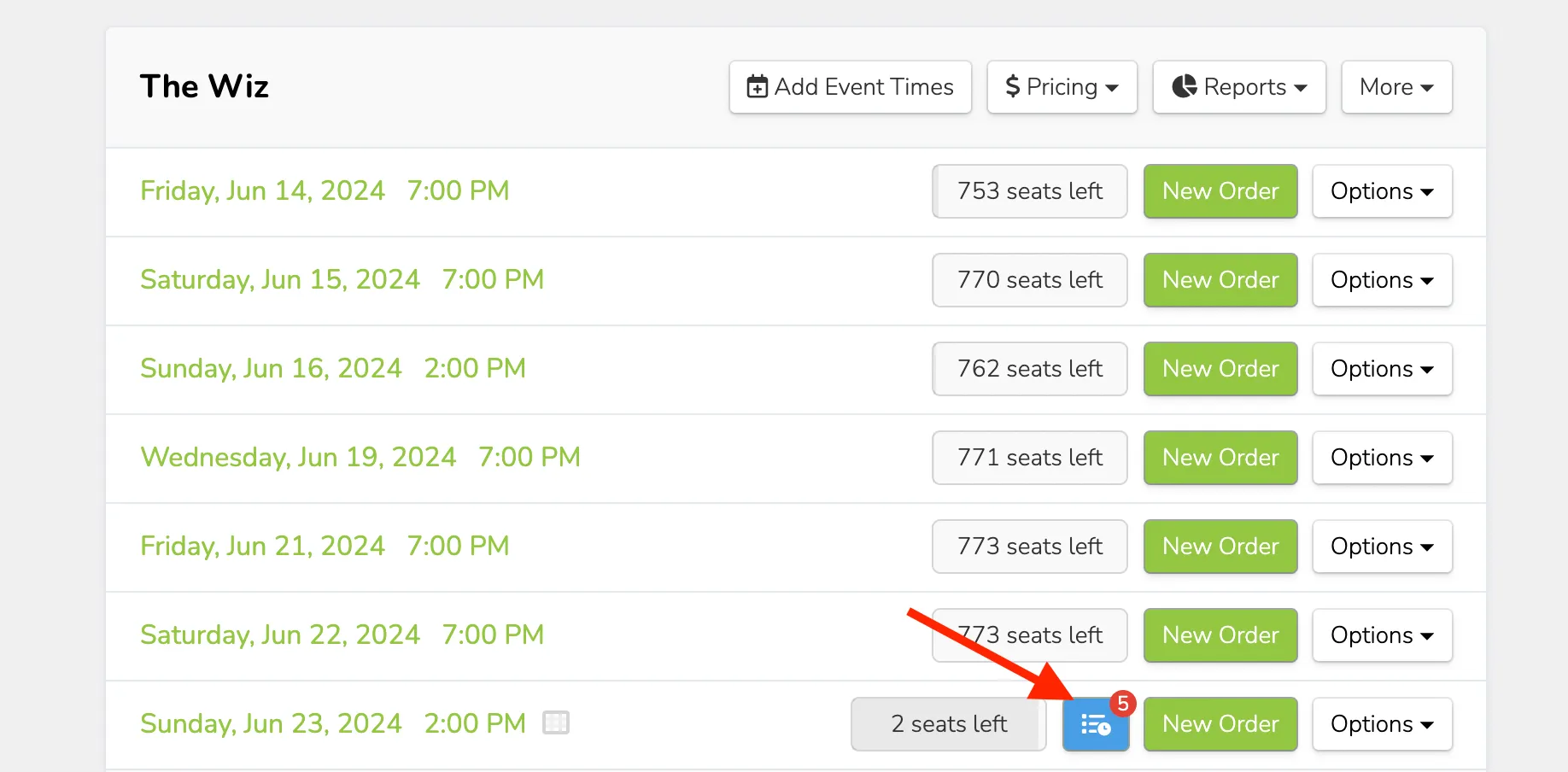Open the Friday, Jun 14, 2024 event link
Screen dimensions: 1568x772
[x=325, y=190]
